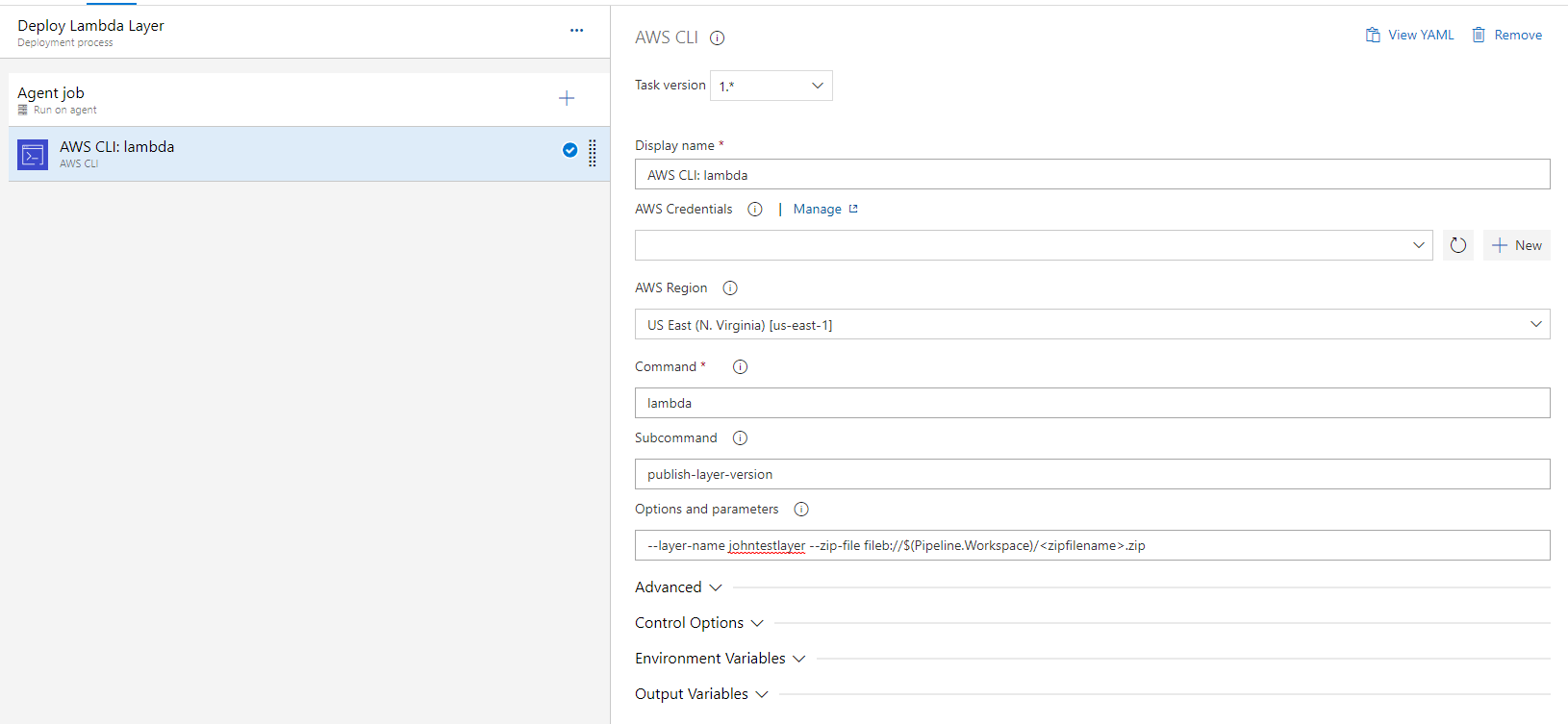The height and width of the screenshot is (724, 1568).
Task: Click the Display name input field
Action: (x=1093, y=174)
